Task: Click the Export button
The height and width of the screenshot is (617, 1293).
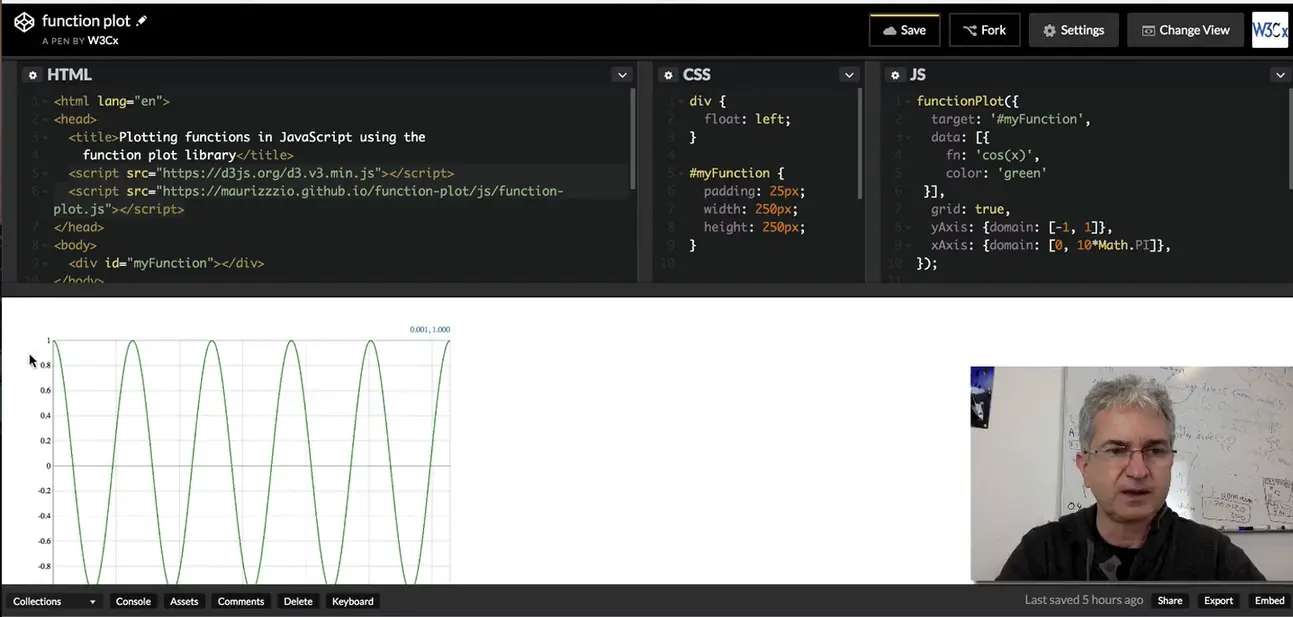Action: 1218,601
